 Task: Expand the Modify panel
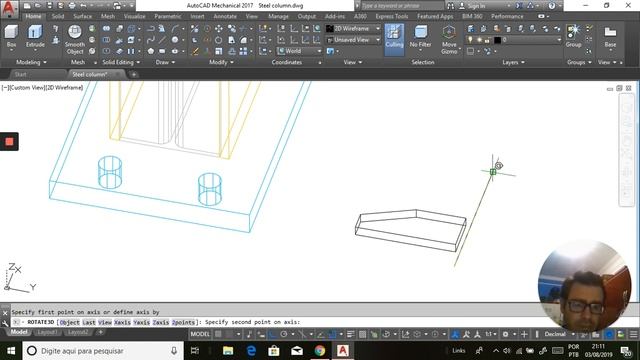pos(221,62)
